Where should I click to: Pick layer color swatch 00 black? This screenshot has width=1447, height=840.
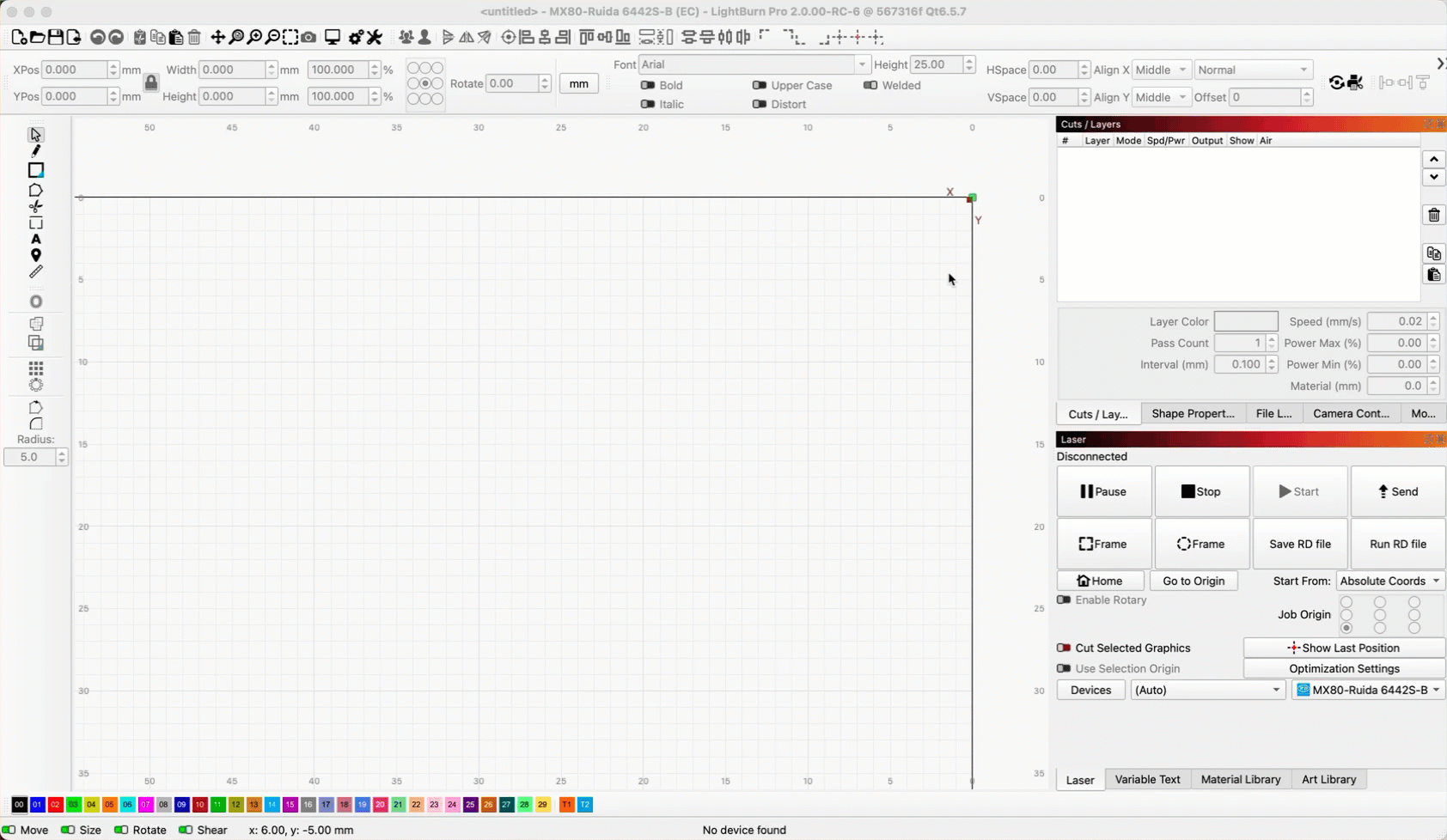(19, 805)
